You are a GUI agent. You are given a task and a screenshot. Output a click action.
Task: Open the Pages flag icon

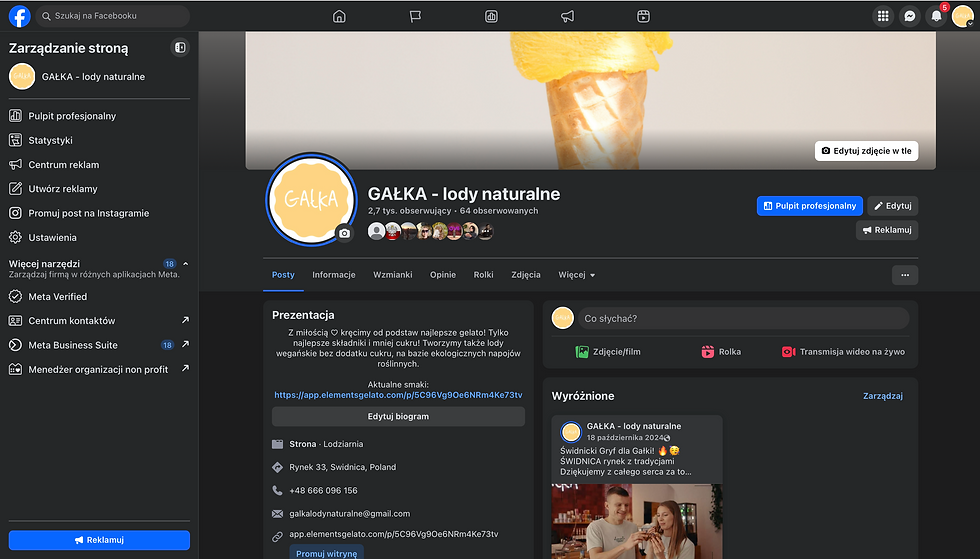415,16
